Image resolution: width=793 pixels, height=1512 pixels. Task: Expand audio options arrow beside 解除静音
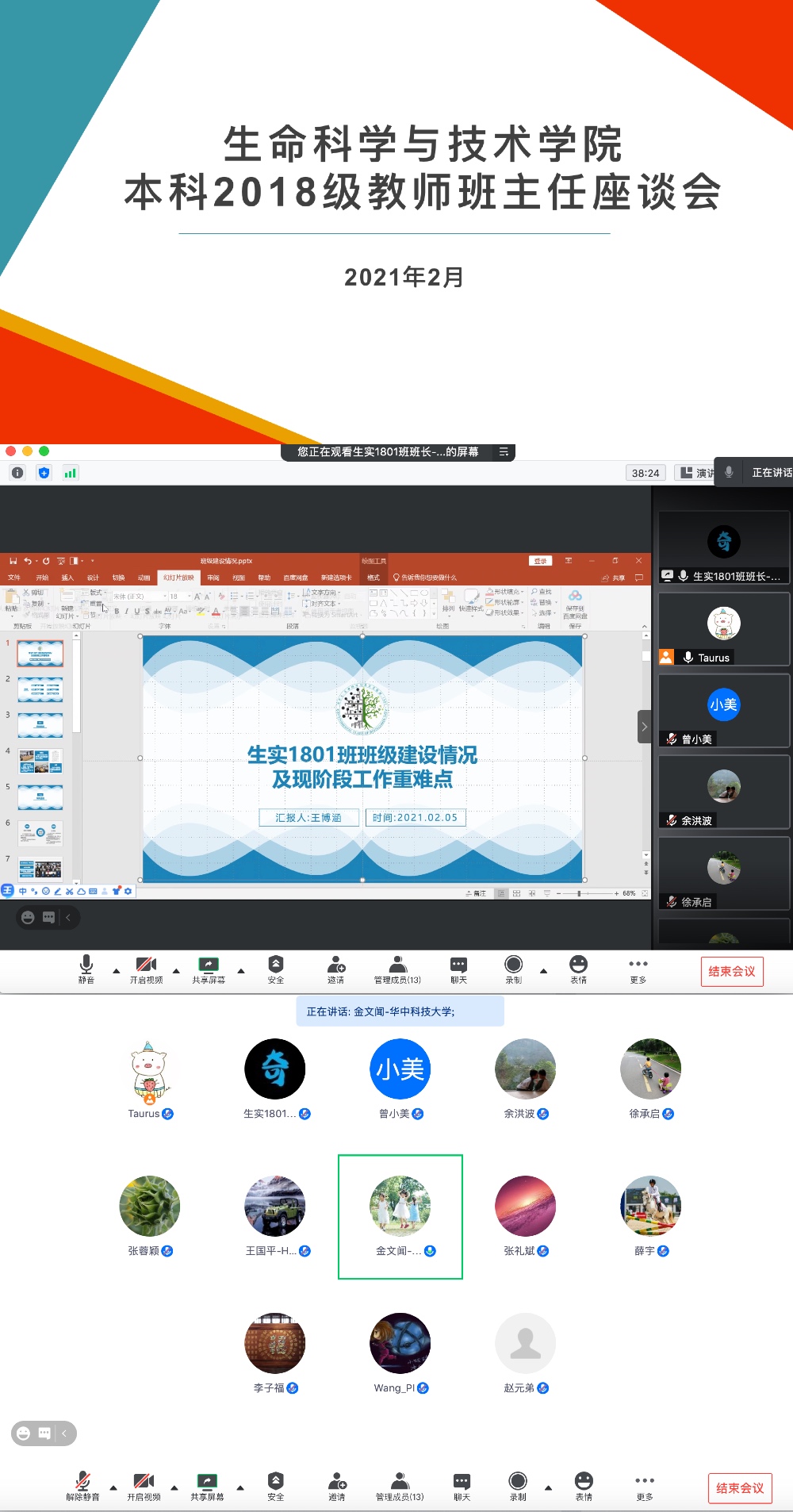[113, 1487]
